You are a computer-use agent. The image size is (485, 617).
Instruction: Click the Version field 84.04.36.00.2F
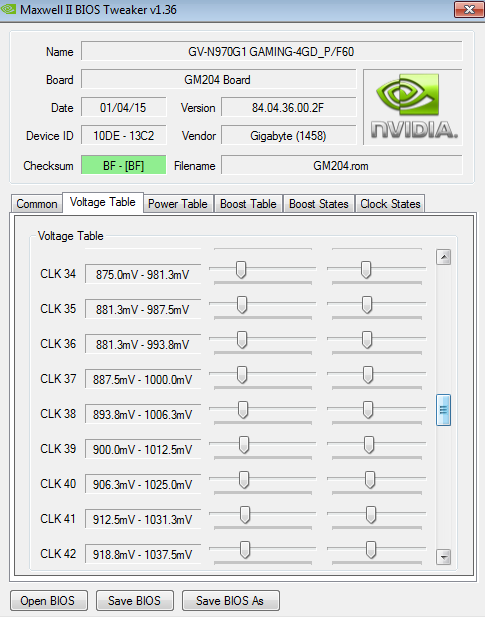(288, 108)
